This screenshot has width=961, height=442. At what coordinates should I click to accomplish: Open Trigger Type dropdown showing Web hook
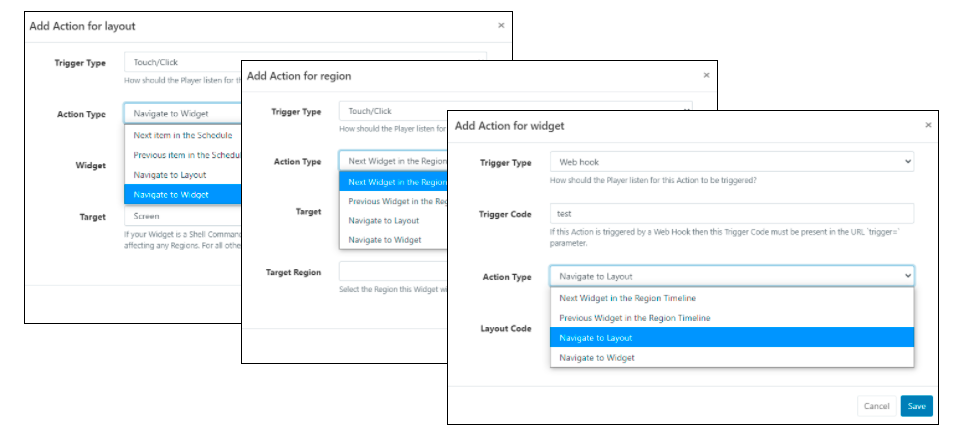tap(732, 162)
